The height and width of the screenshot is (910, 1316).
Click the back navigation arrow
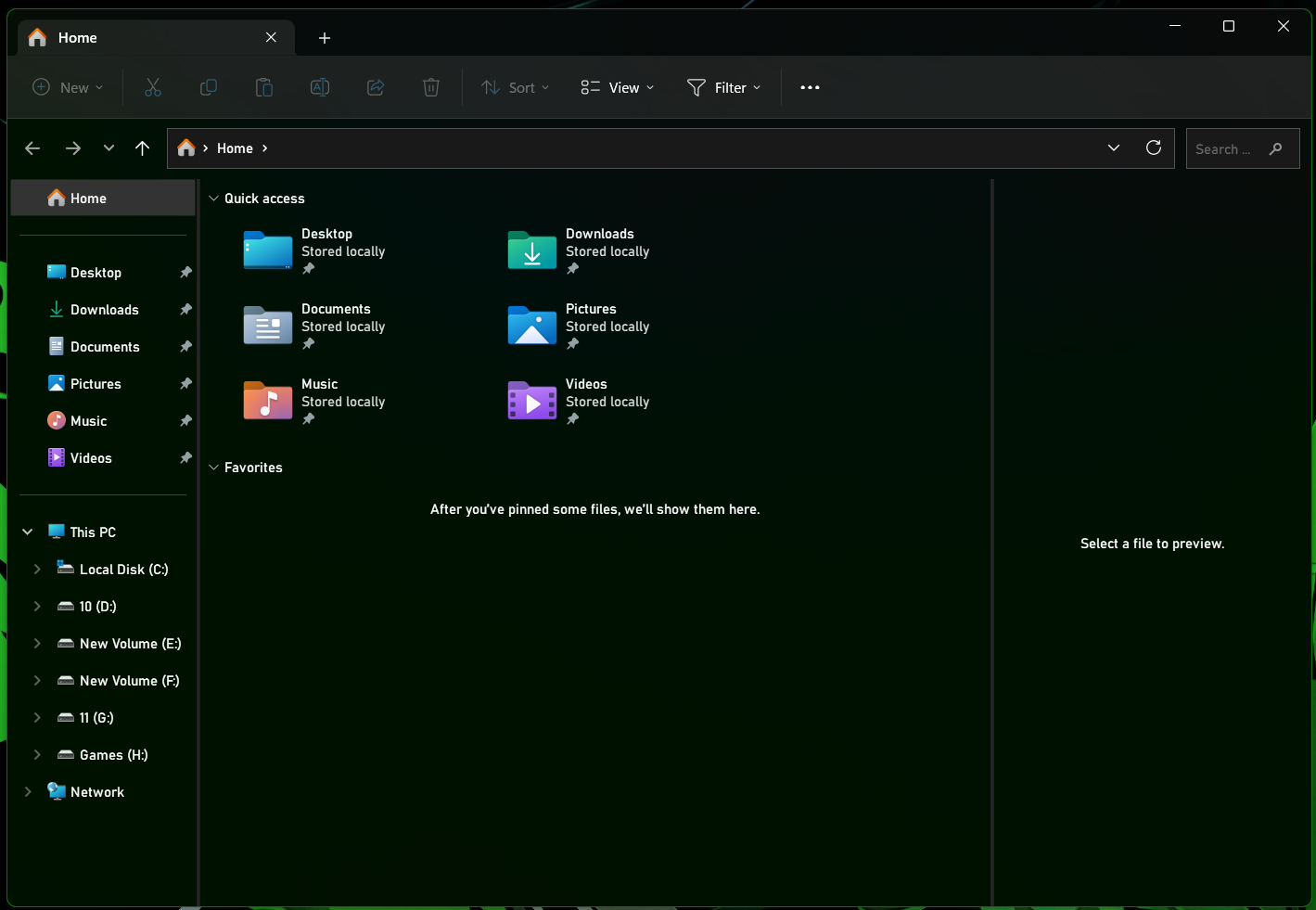pos(32,147)
